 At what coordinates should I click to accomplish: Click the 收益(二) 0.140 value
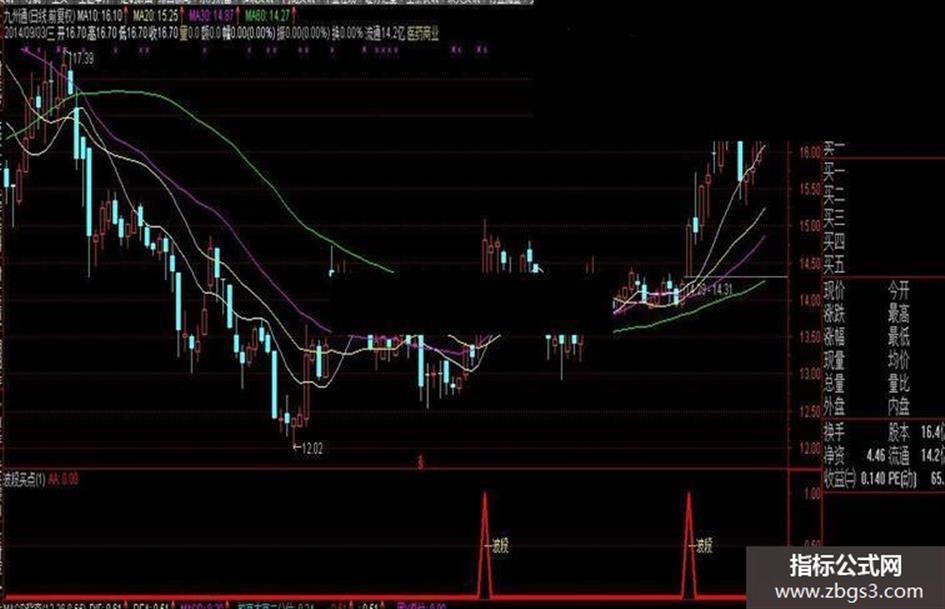871,479
